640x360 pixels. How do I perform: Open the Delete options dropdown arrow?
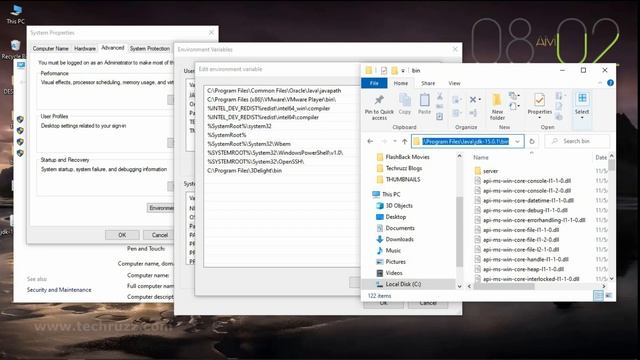point(480,99)
